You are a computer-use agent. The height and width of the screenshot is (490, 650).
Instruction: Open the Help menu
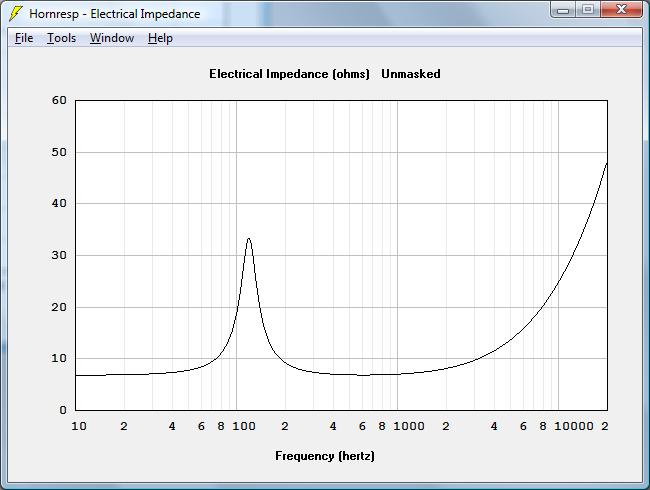coord(160,38)
